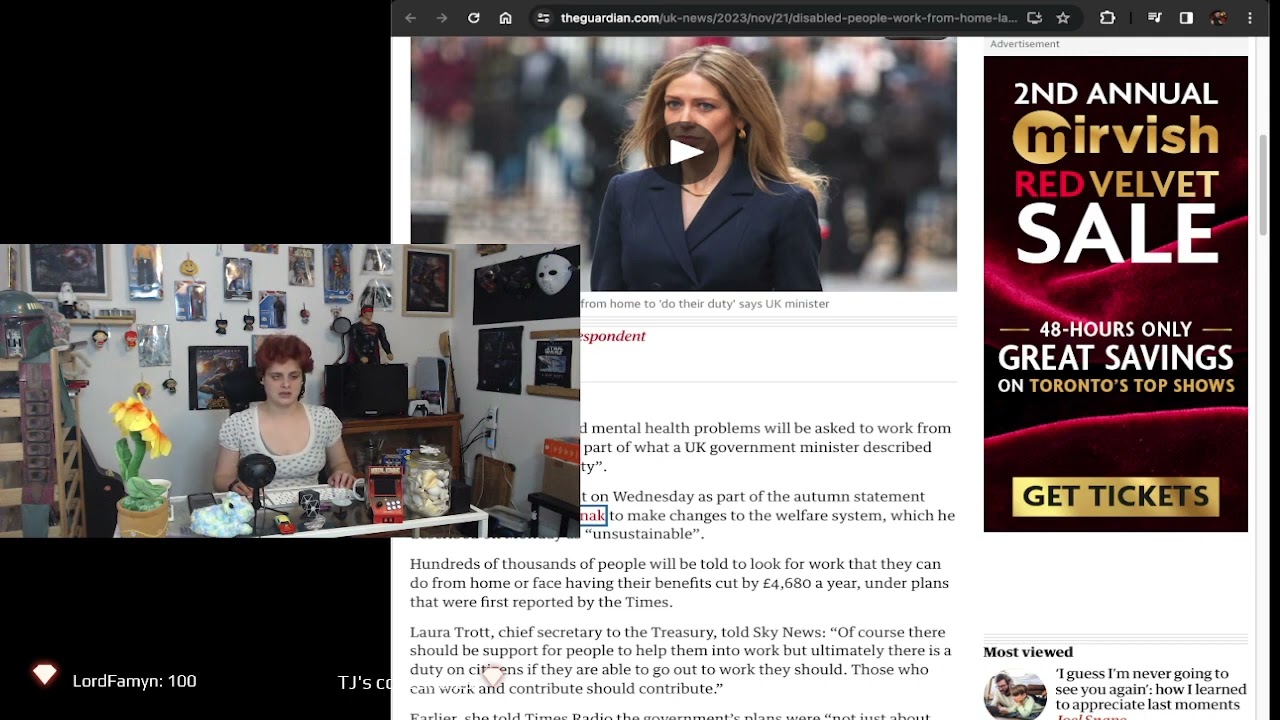Click the 'Advertisement' label above the ad
The image size is (1280, 720).
[1025, 44]
